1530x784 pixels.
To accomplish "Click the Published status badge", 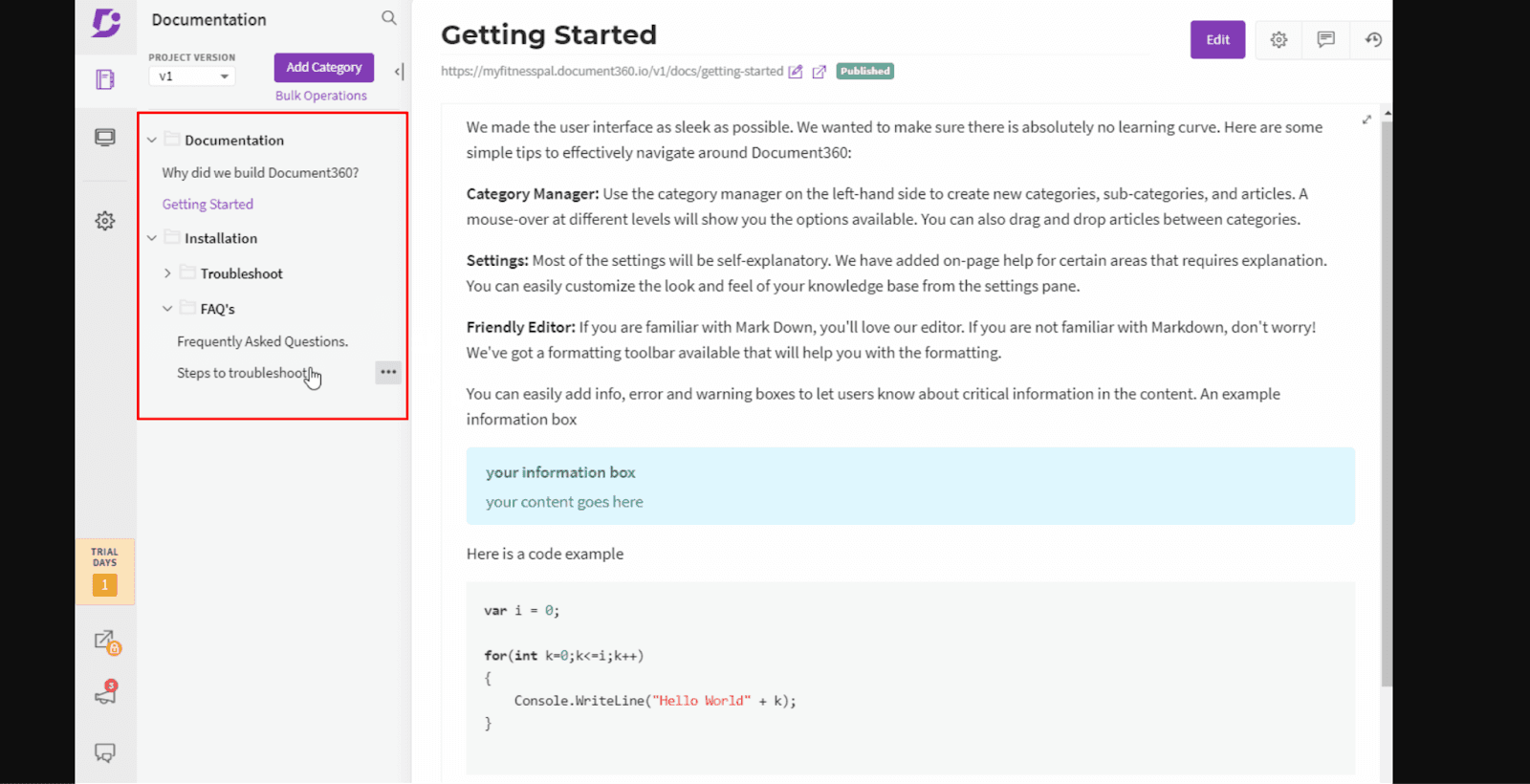I will click(x=865, y=72).
